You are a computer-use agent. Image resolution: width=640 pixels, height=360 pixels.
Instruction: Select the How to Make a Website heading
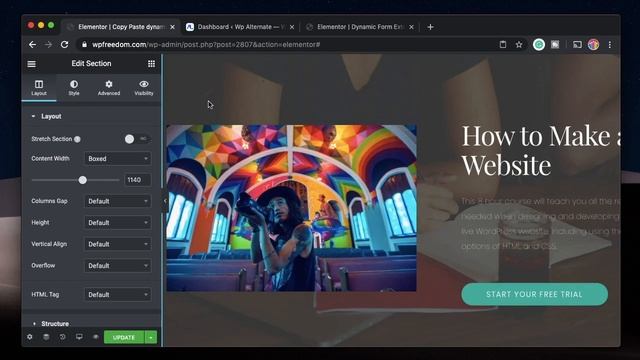[x=541, y=150]
